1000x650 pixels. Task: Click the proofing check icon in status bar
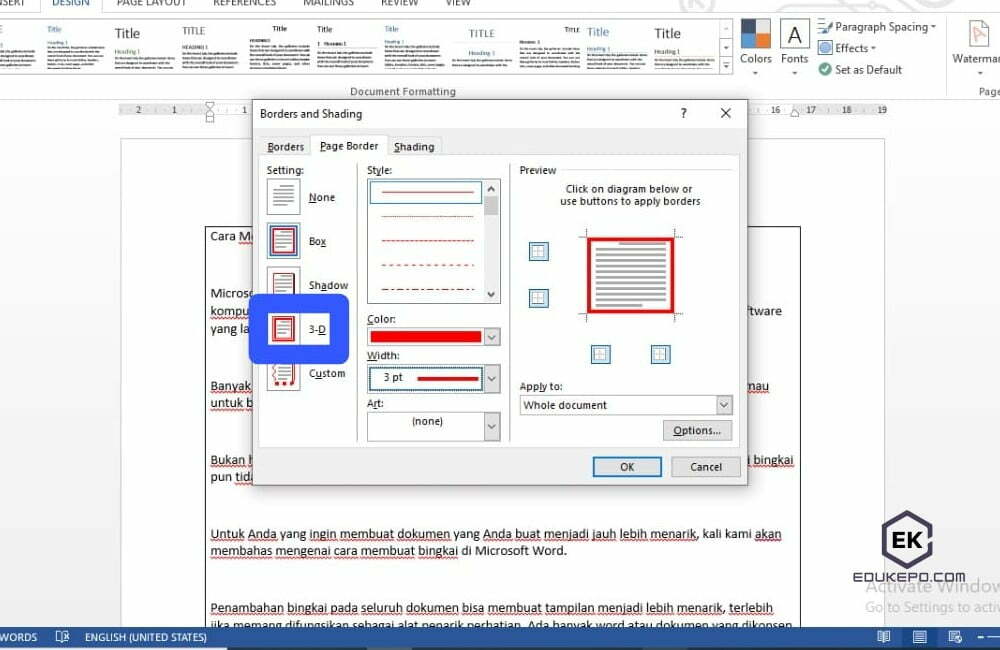coord(62,637)
